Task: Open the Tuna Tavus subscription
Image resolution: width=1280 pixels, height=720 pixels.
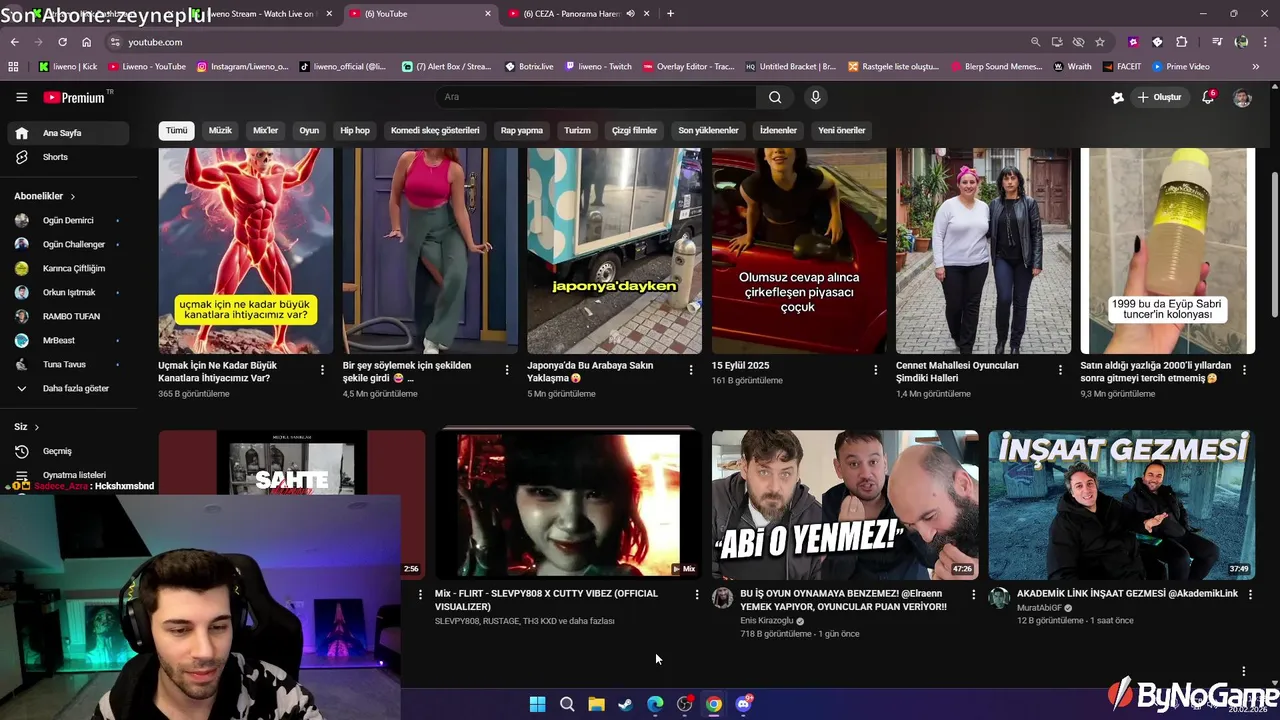Action: (x=68, y=364)
